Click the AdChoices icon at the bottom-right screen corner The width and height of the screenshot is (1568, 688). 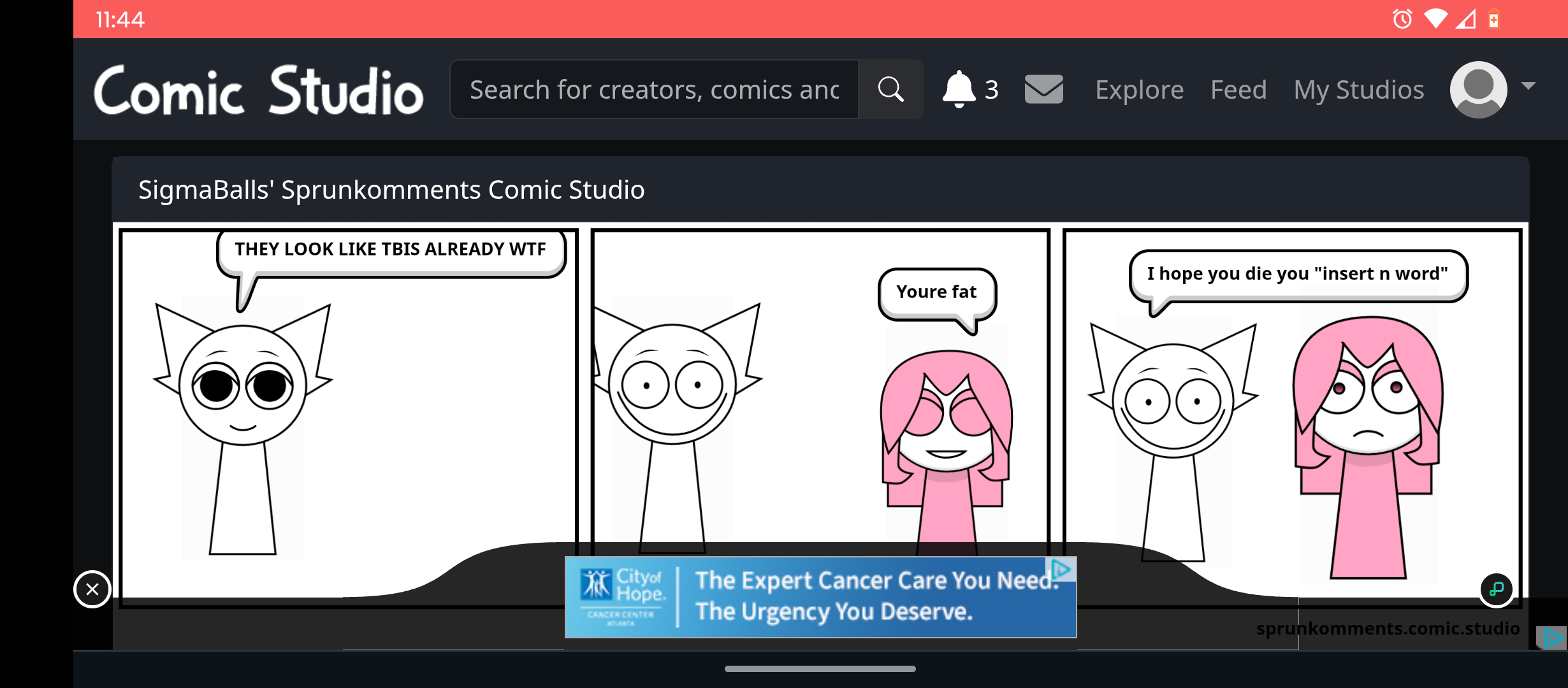pos(1551,637)
